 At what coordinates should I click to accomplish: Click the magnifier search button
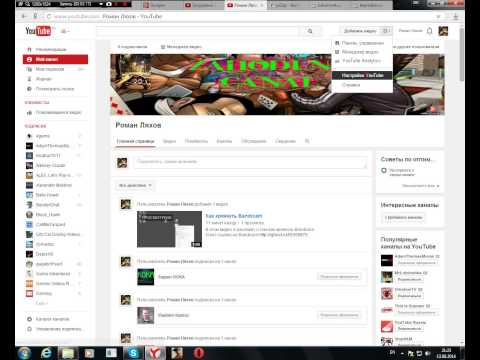tap(310, 31)
